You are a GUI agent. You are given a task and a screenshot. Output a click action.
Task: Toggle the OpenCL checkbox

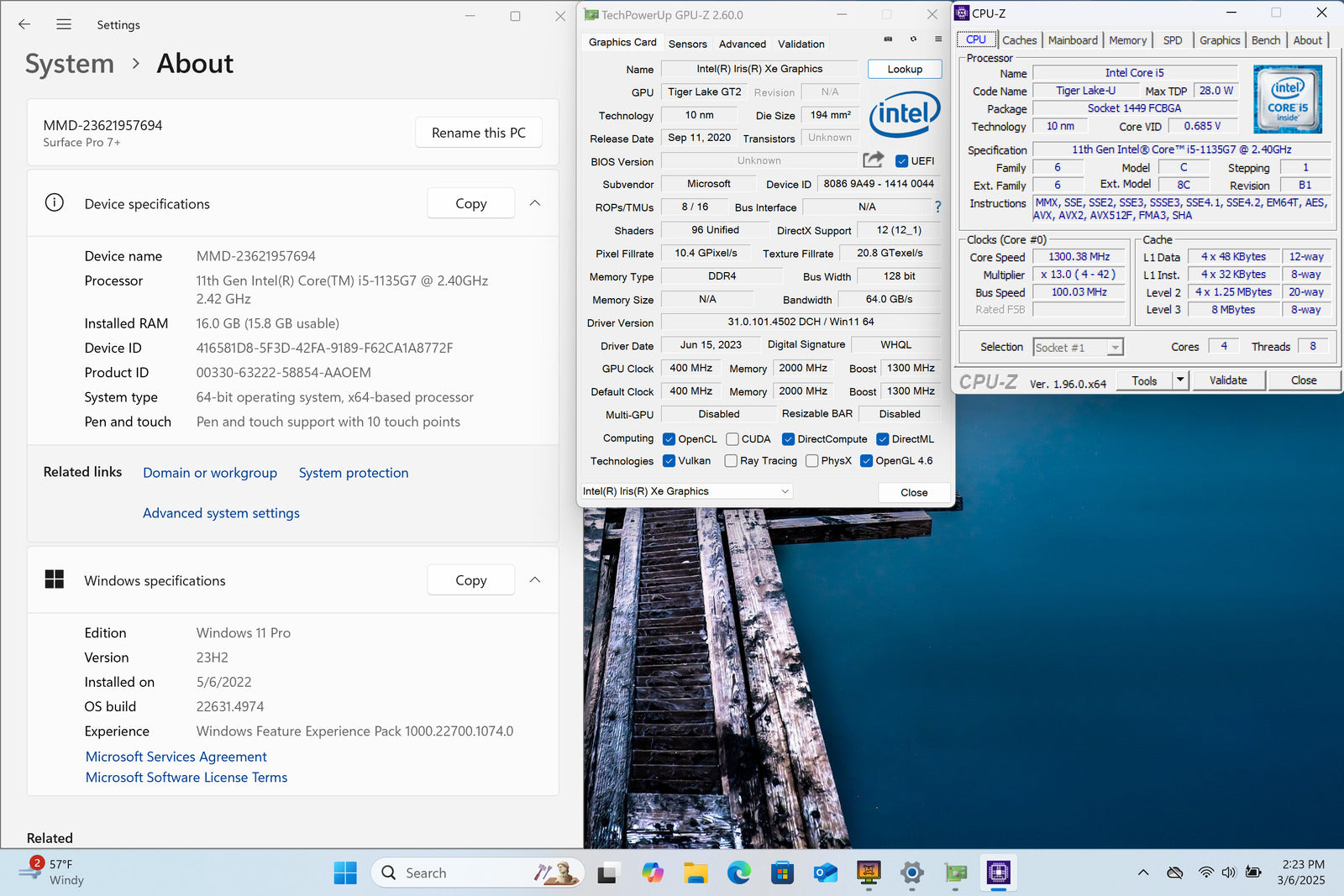pyautogui.click(x=669, y=439)
